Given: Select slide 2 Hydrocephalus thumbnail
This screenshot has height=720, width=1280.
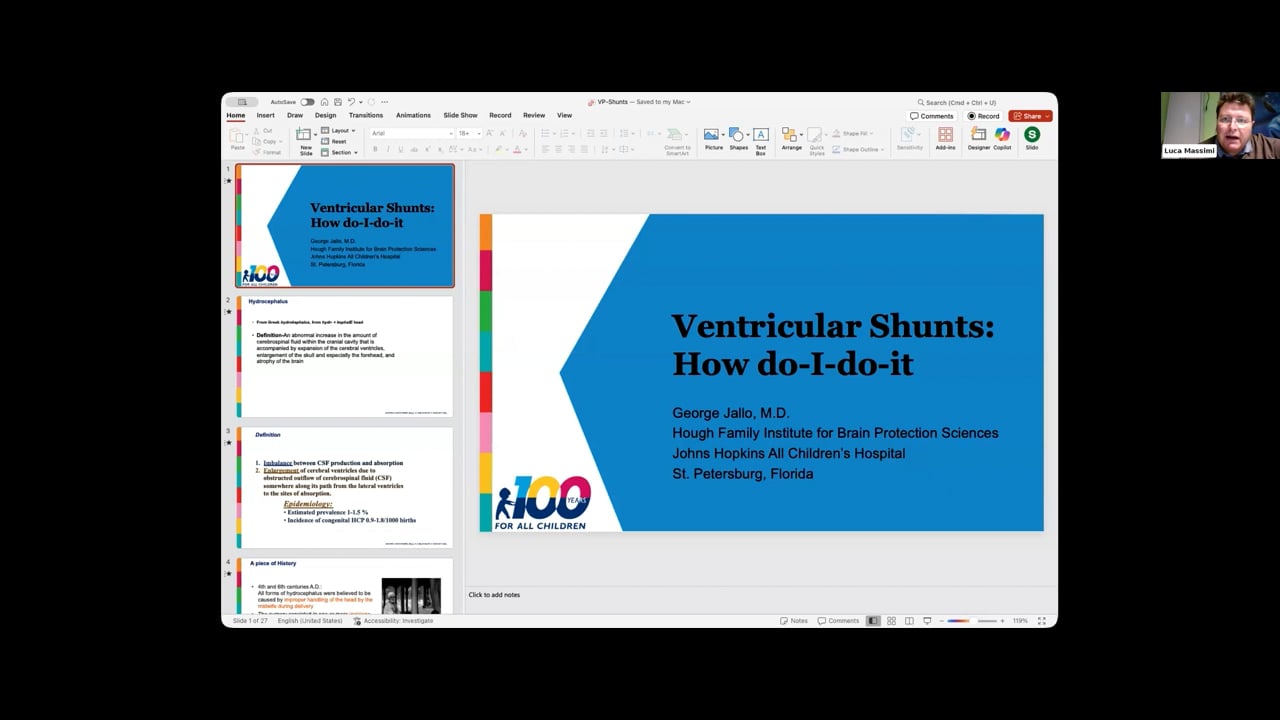Looking at the screenshot, I should [x=344, y=356].
